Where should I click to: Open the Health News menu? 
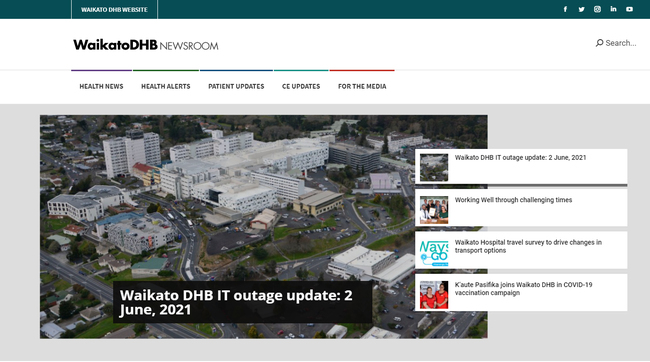coord(101,86)
